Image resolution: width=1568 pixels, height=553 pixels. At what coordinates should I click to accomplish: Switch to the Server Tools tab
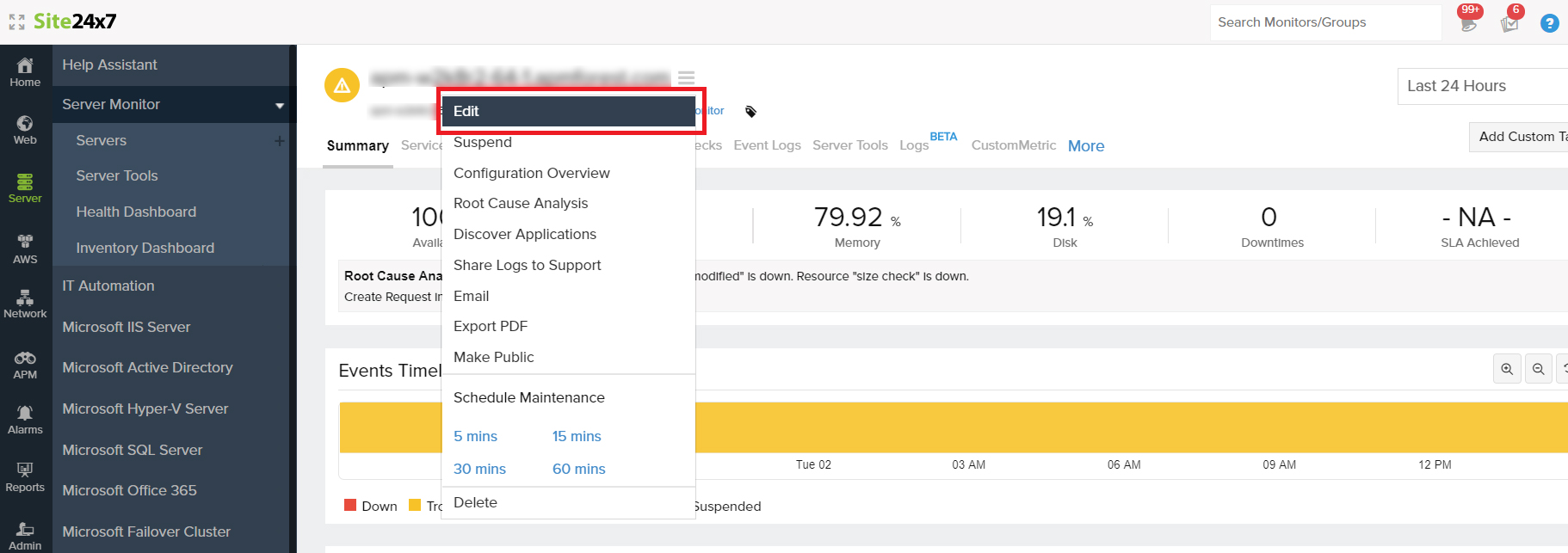(850, 145)
